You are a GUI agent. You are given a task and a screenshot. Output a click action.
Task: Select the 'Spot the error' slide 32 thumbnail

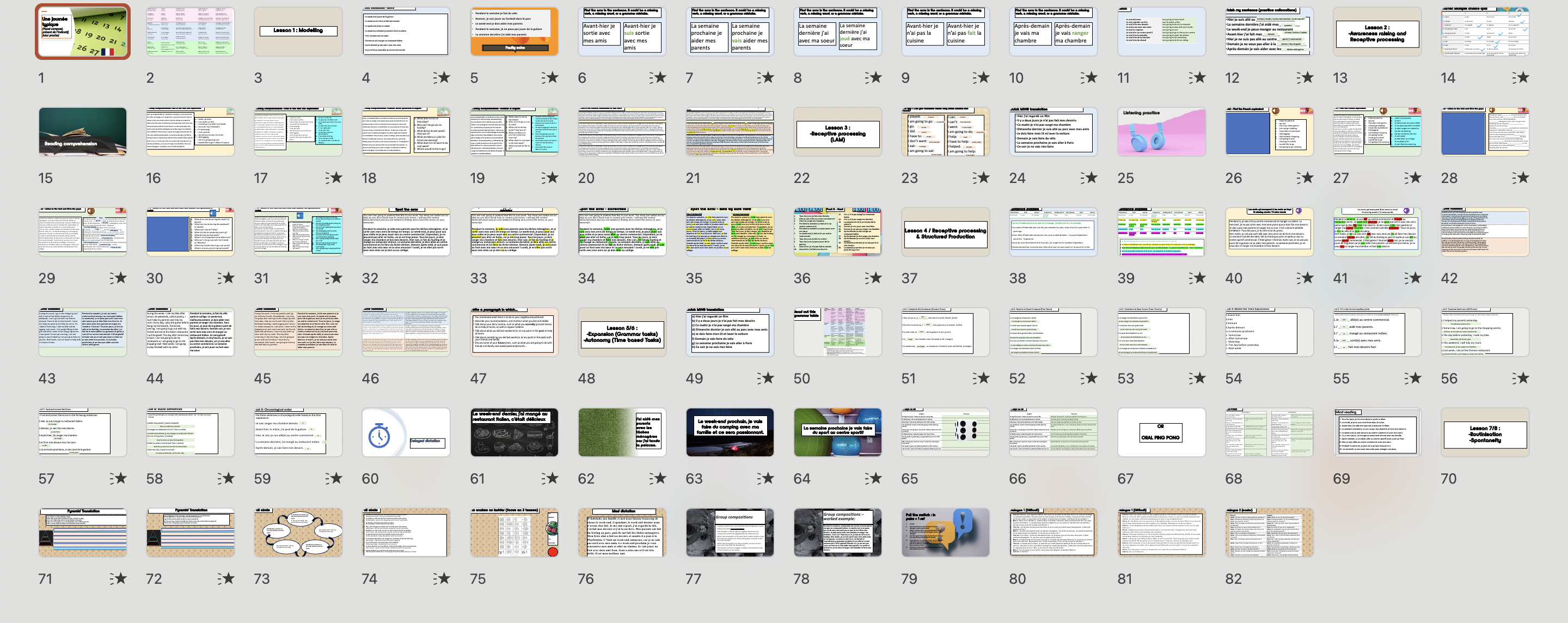point(406,232)
